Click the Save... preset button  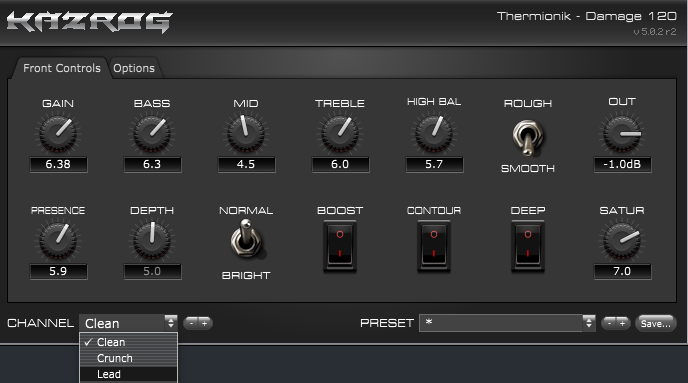[x=656, y=323]
